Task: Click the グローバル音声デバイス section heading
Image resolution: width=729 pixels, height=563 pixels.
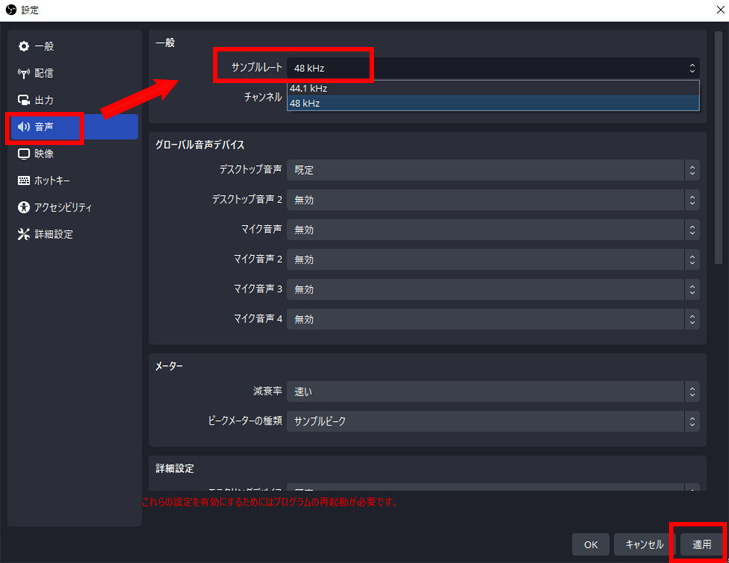Action: point(200,145)
